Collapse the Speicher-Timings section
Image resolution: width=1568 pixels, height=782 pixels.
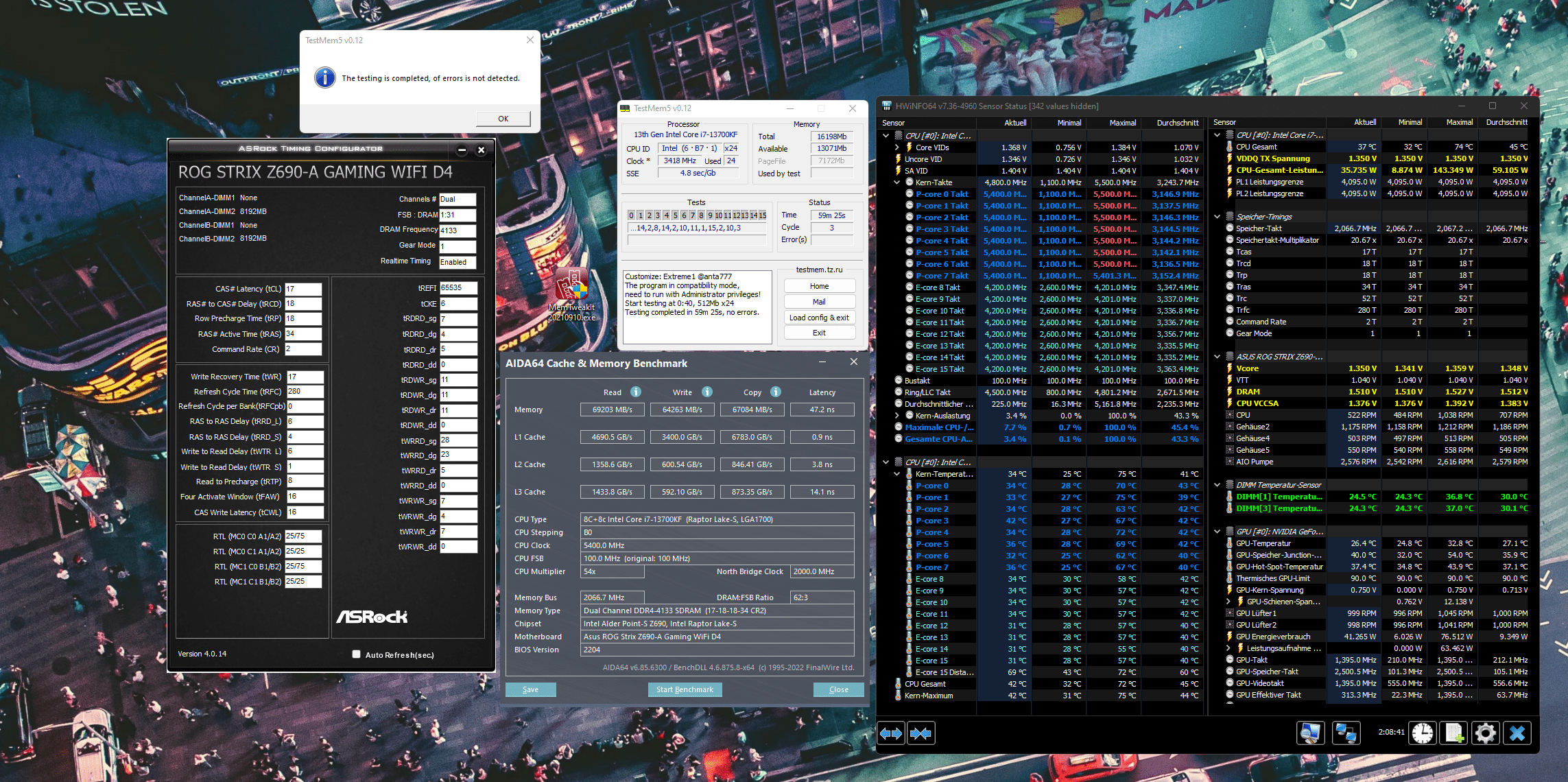[x=1217, y=217]
